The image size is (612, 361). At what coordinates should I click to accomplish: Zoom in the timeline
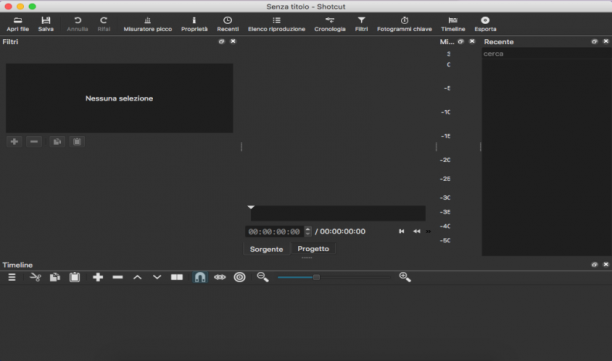pyautogui.click(x=405, y=277)
